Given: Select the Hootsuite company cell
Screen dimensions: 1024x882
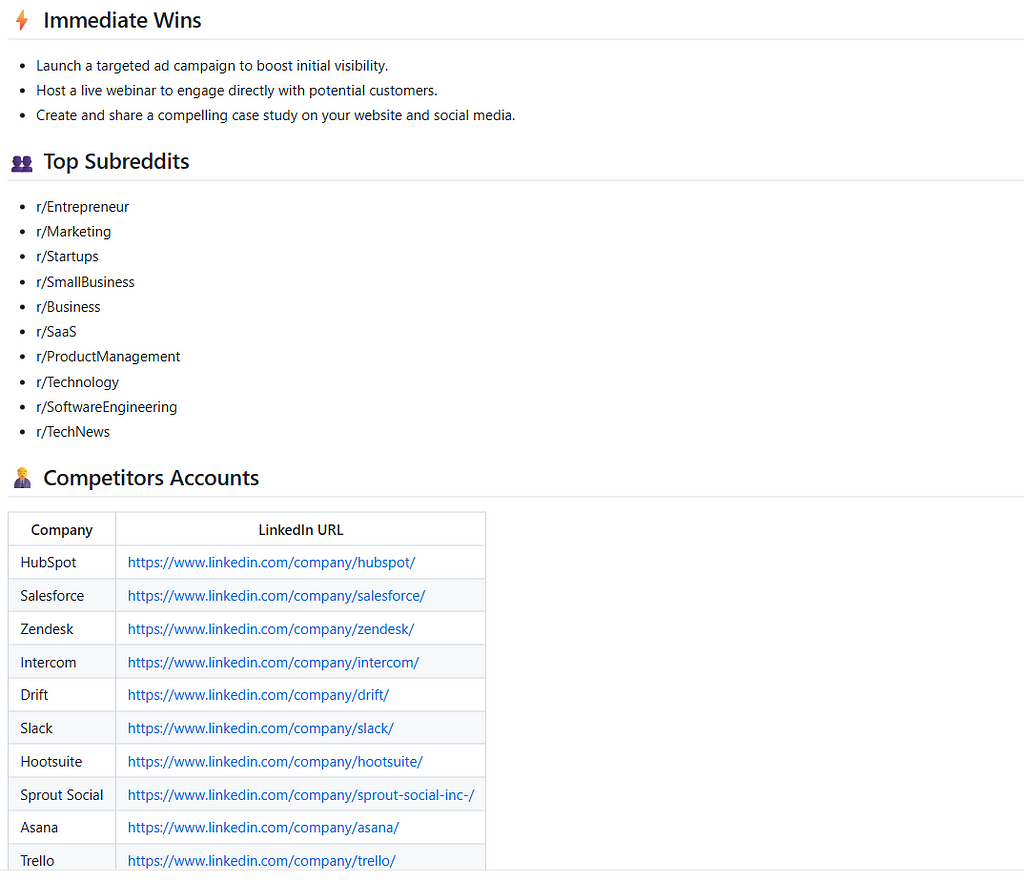Looking at the screenshot, I should [62, 761].
